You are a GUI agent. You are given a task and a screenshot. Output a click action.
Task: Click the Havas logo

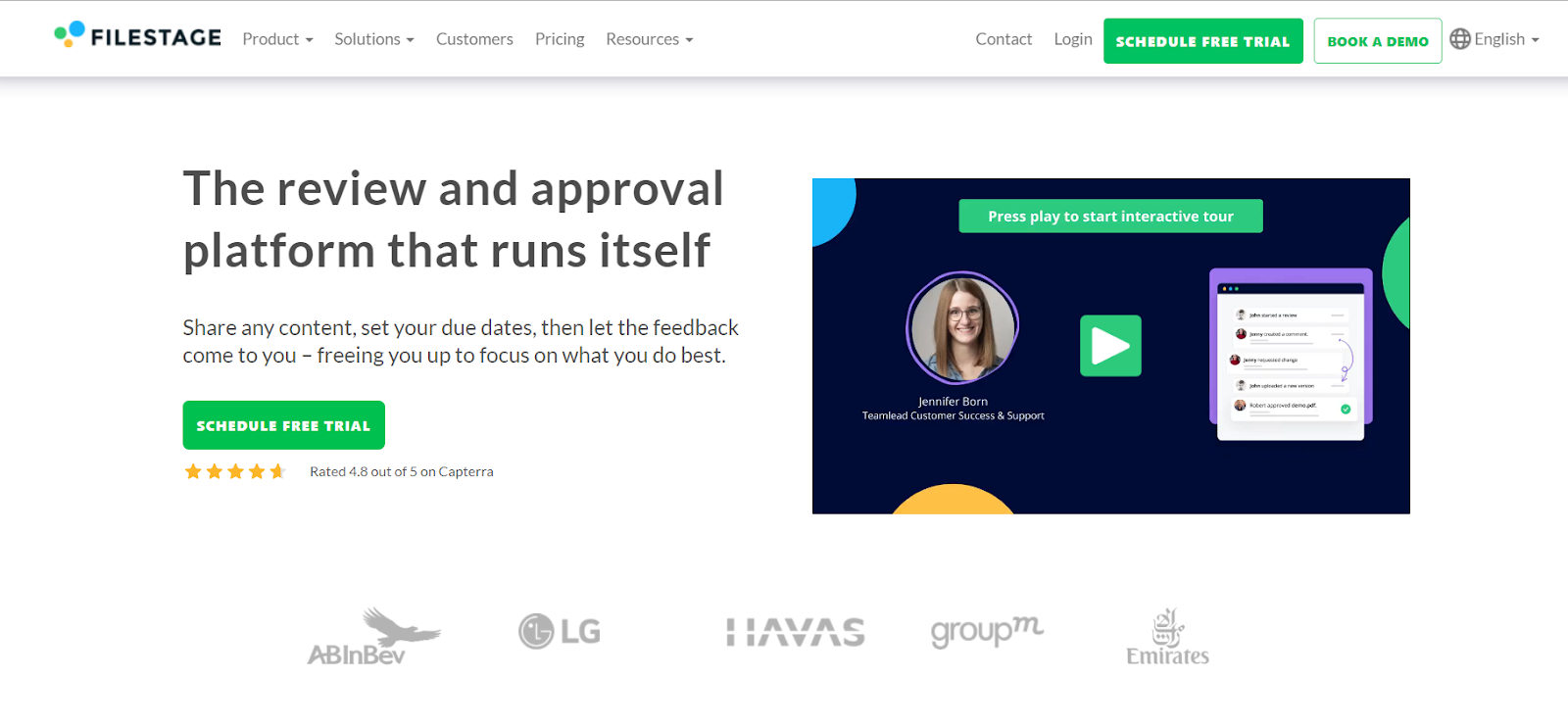click(x=796, y=633)
